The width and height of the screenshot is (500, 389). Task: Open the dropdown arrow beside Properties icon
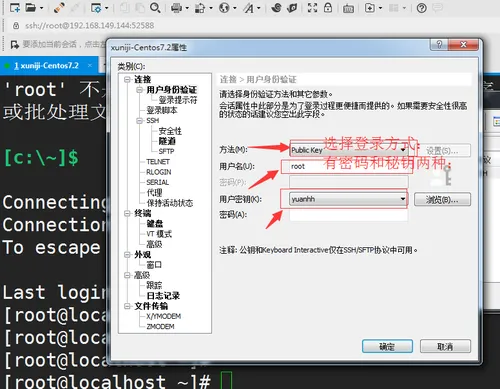[107, 8]
